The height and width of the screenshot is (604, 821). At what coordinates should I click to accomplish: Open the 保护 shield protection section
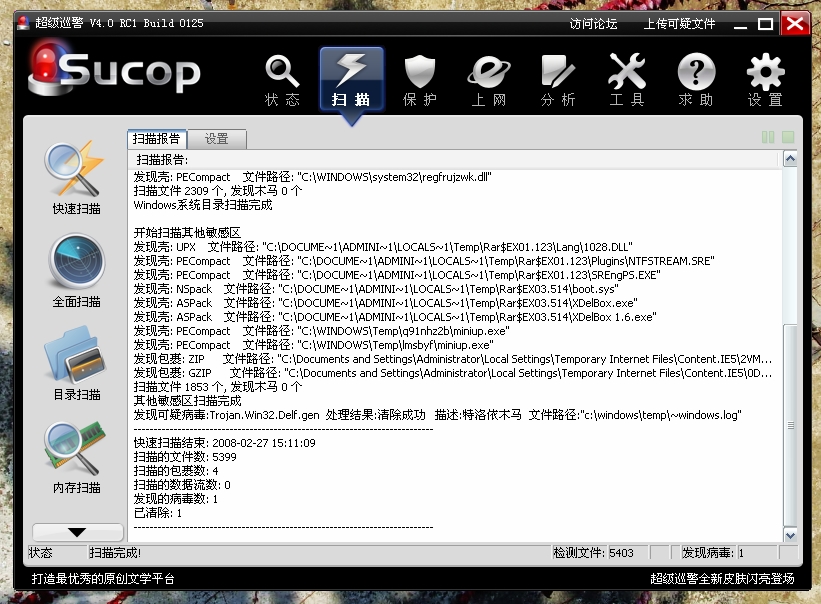[x=420, y=80]
